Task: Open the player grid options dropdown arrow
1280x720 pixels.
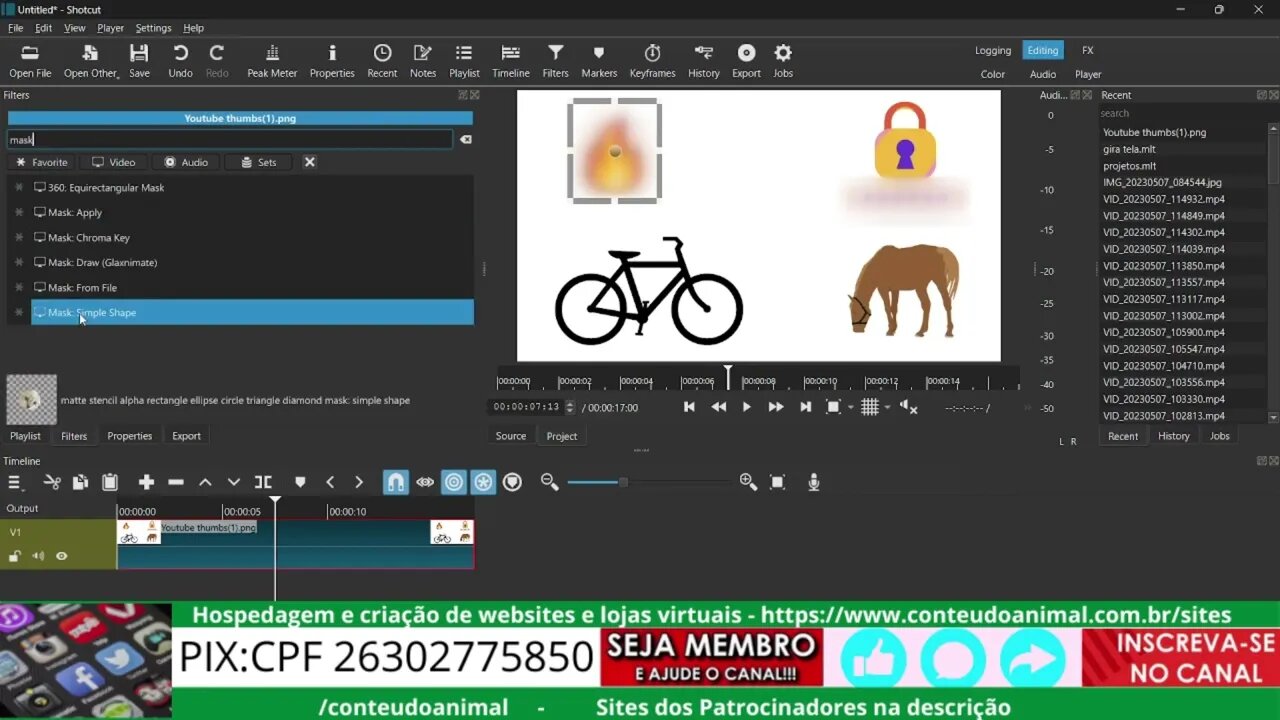Action: 887,407
